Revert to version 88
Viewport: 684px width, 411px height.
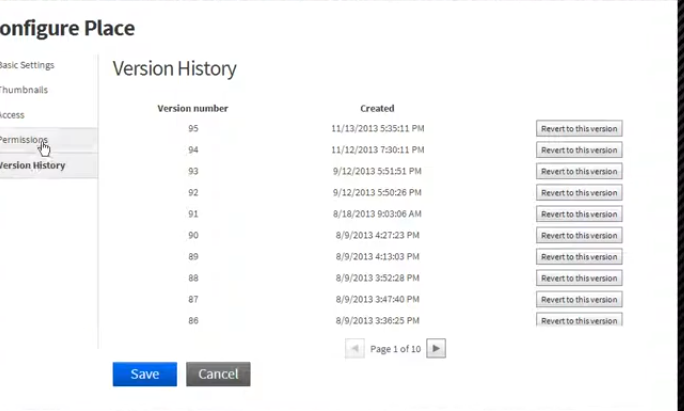579,278
